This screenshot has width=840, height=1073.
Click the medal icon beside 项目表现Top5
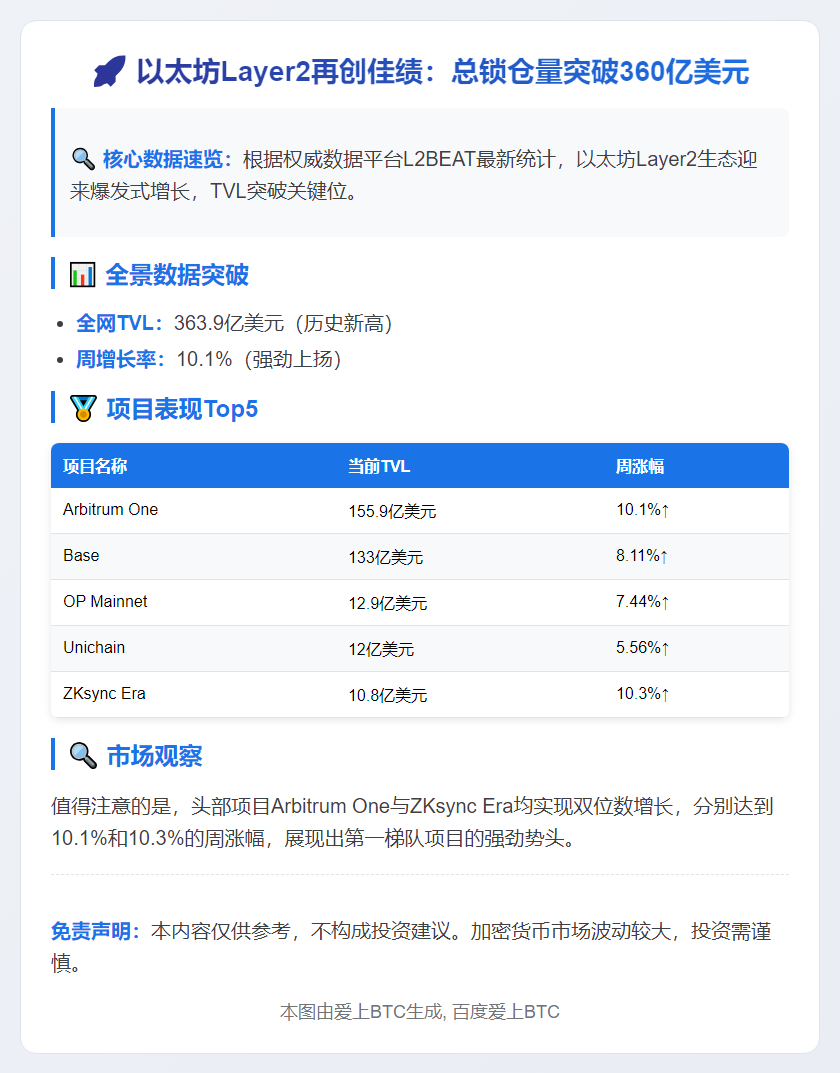(x=83, y=409)
